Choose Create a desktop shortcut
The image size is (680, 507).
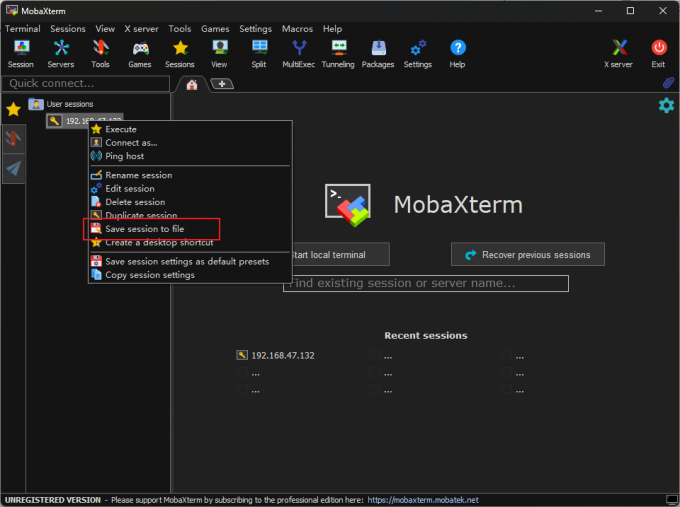click(190, 243)
